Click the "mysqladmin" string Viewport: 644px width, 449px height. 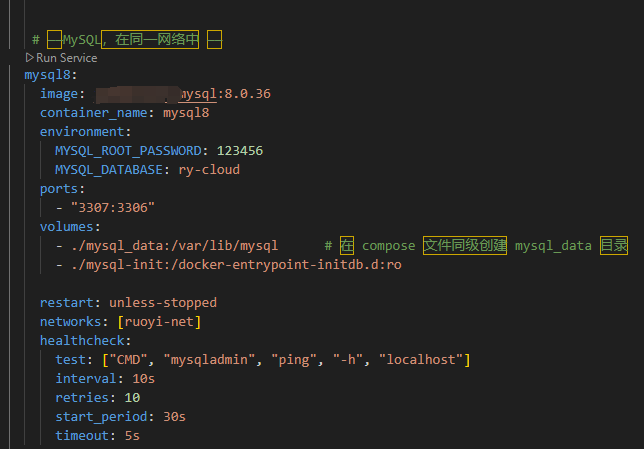coord(209,359)
